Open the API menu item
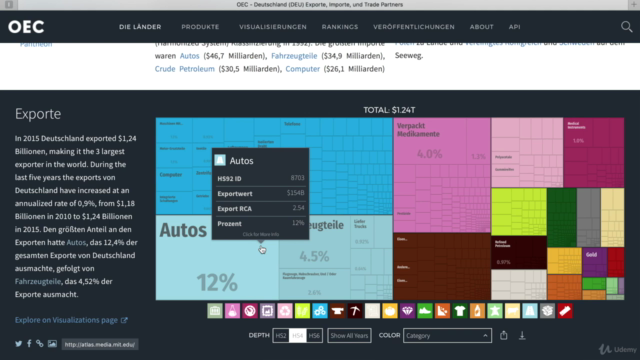 514,27
